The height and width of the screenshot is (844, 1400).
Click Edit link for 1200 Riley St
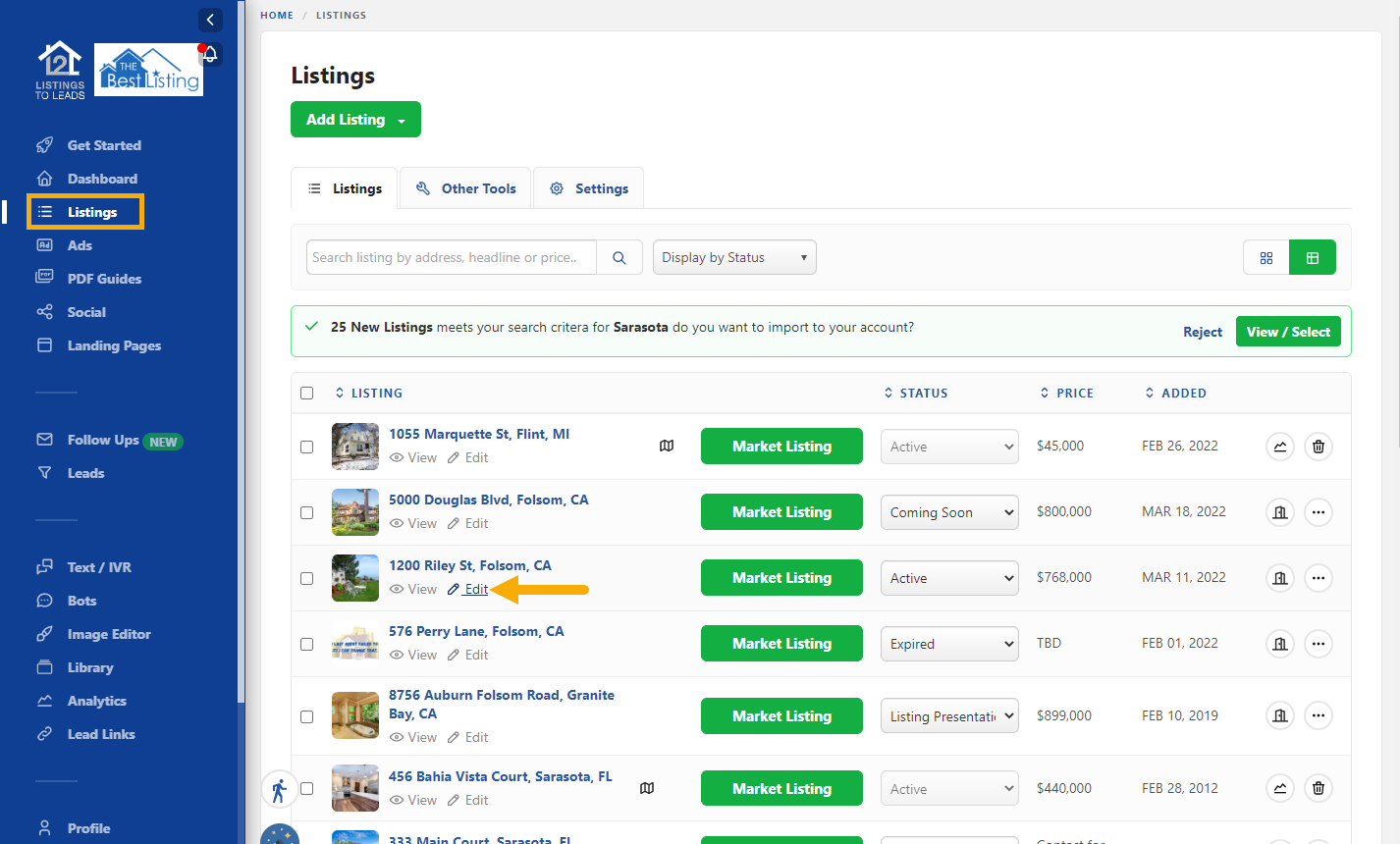pyautogui.click(x=476, y=589)
